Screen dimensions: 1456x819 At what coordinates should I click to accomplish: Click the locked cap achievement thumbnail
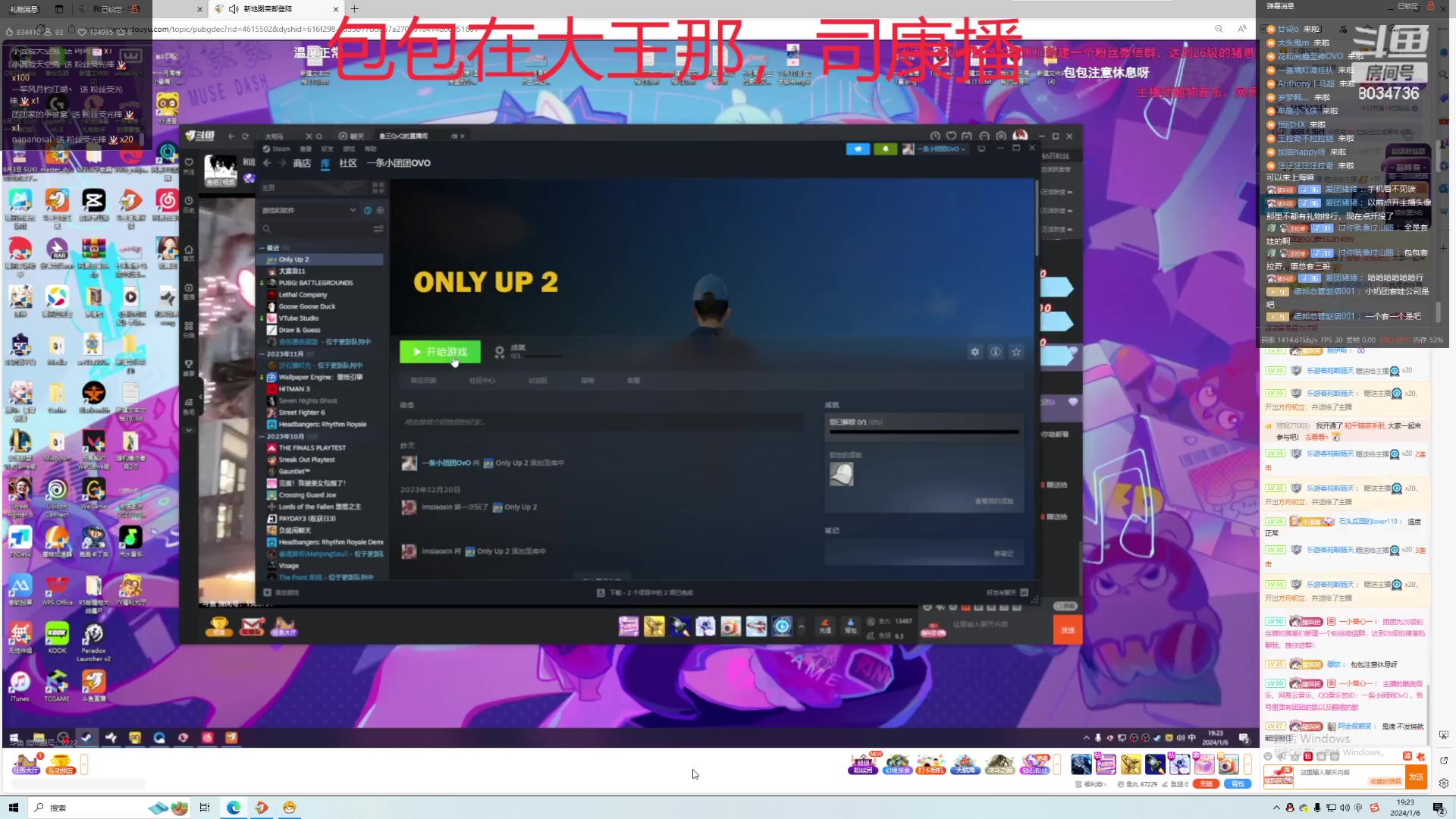pos(842,474)
